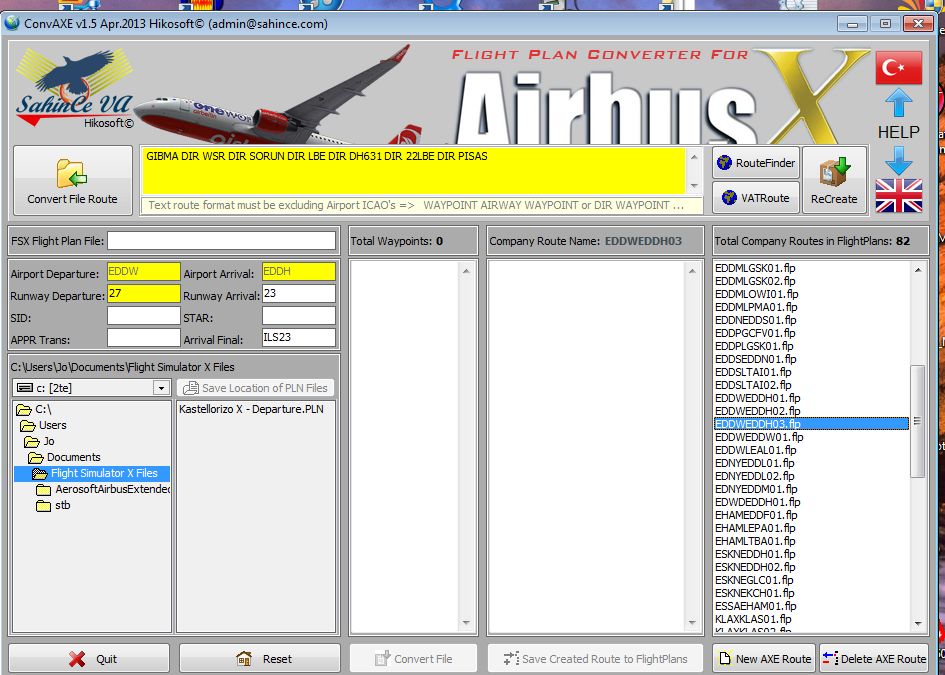Screen dimensions: 945x675
Task: Click the SahinCe VA logo
Action: pyautogui.click(x=74, y=88)
